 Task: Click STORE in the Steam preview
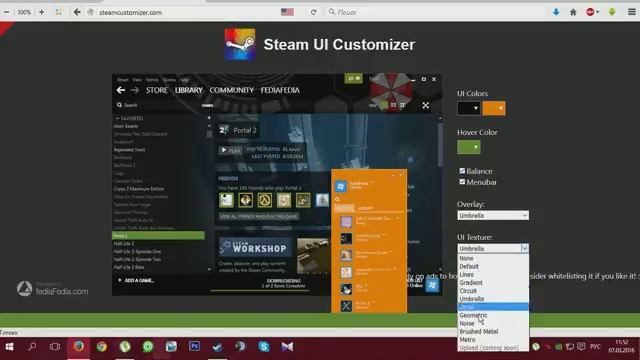[x=157, y=90]
